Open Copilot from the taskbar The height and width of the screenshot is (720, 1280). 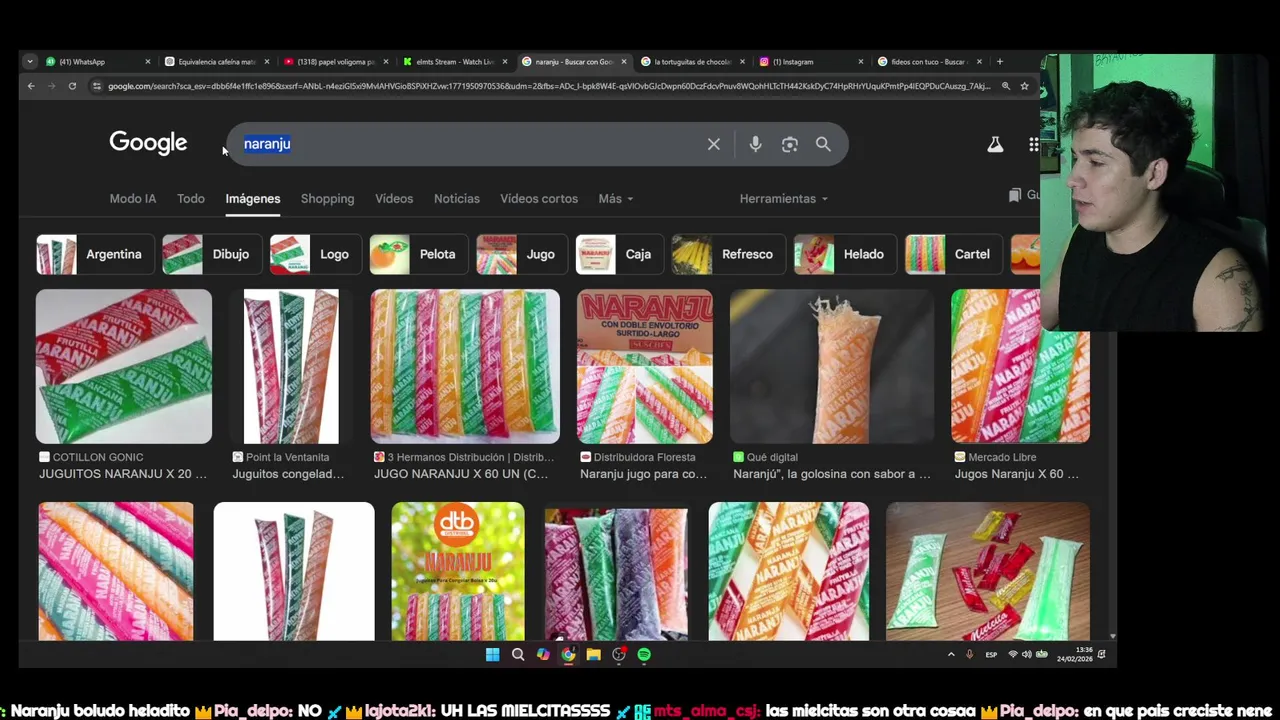[x=543, y=654]
